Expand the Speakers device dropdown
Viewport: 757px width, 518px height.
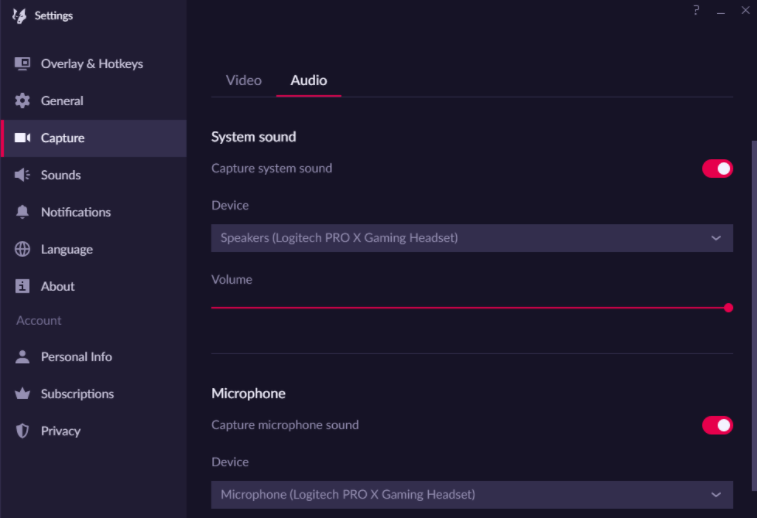[x=472, y=238]
